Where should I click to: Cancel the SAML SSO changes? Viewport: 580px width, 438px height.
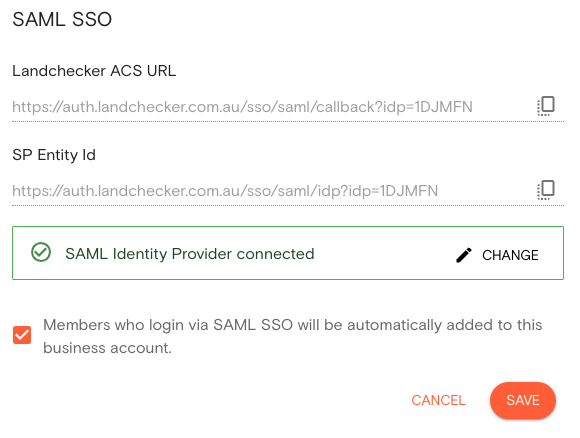[438, 400]
